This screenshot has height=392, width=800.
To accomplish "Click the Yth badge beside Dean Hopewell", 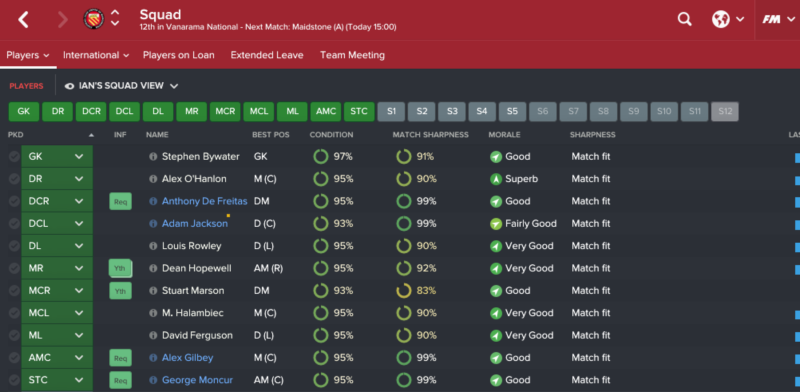I will pyautogui.click(x=120, y=268).
